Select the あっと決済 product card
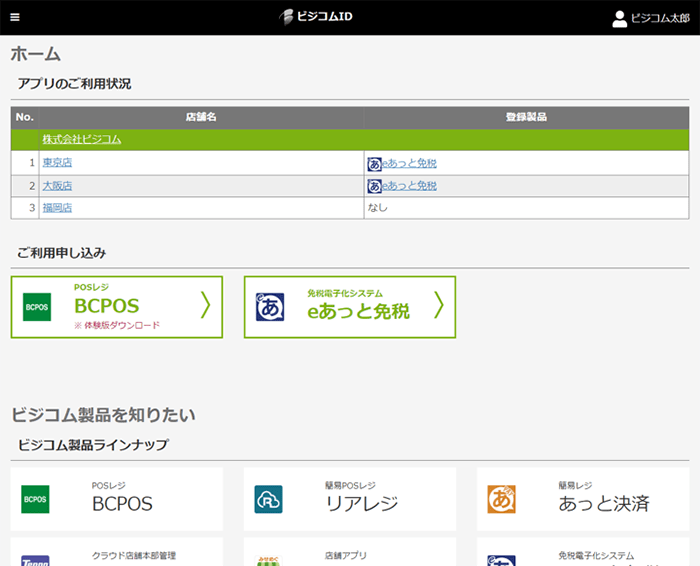 (x=582, y=499)
